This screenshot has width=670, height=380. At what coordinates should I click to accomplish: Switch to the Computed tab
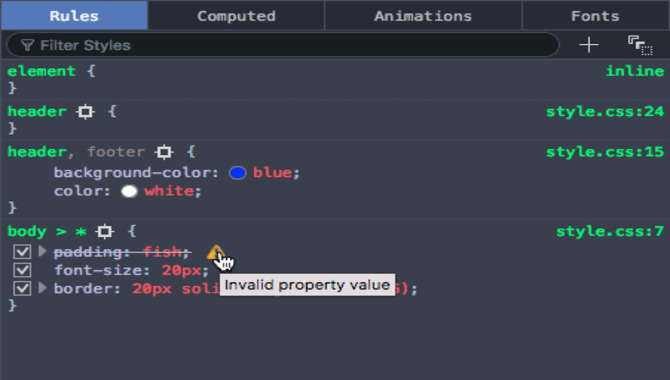[236, 16]
